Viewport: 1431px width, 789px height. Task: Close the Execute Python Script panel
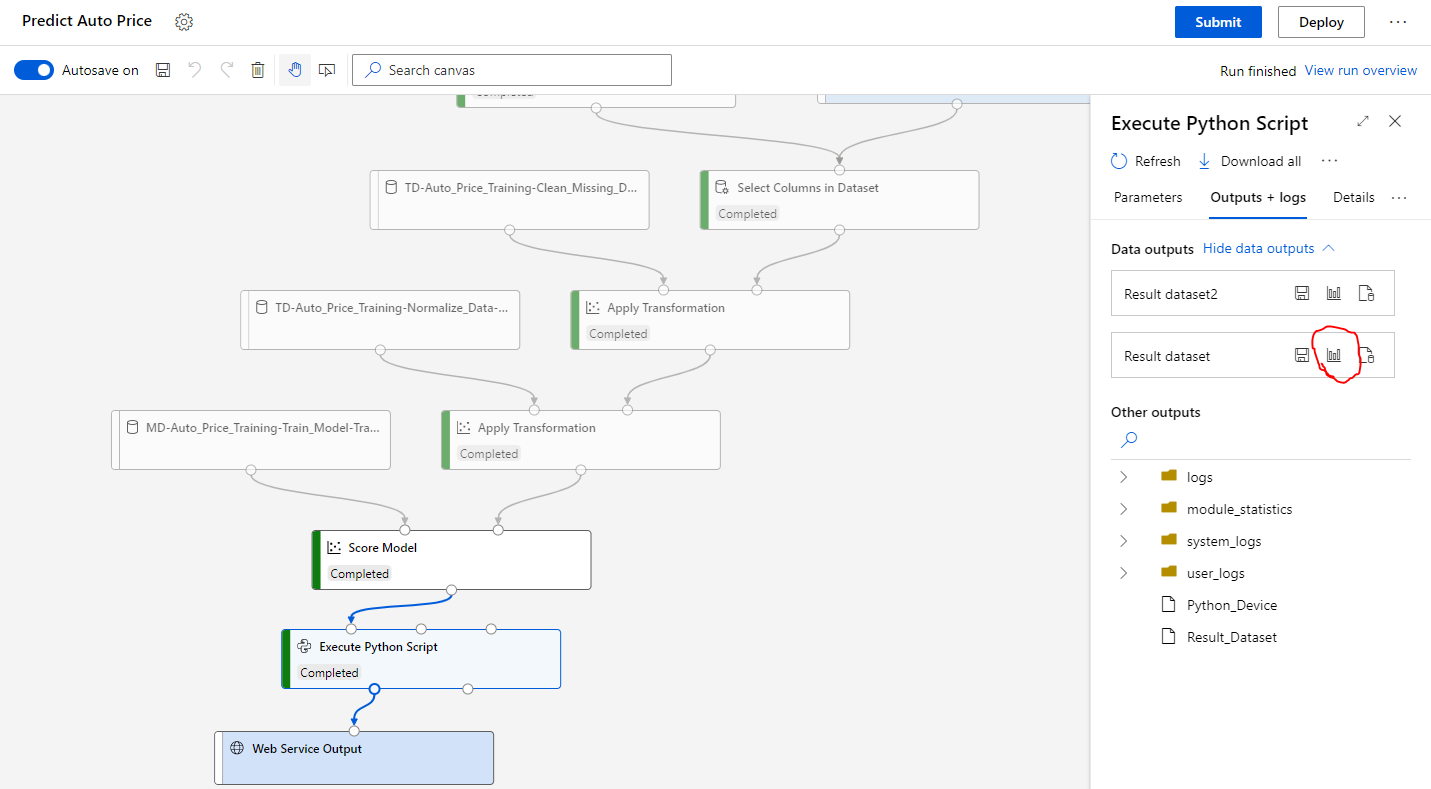pos(1395,121)
